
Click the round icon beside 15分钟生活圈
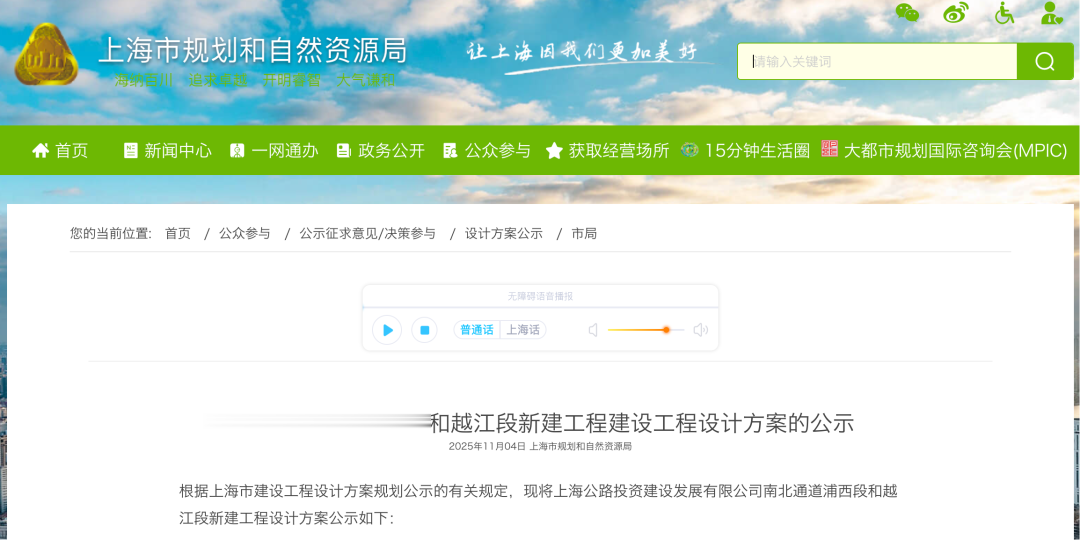[689, 149]
